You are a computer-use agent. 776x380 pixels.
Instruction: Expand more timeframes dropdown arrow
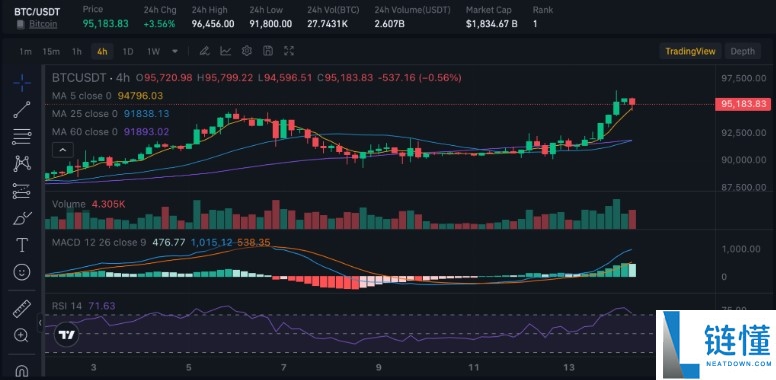[x=175, y=51]
